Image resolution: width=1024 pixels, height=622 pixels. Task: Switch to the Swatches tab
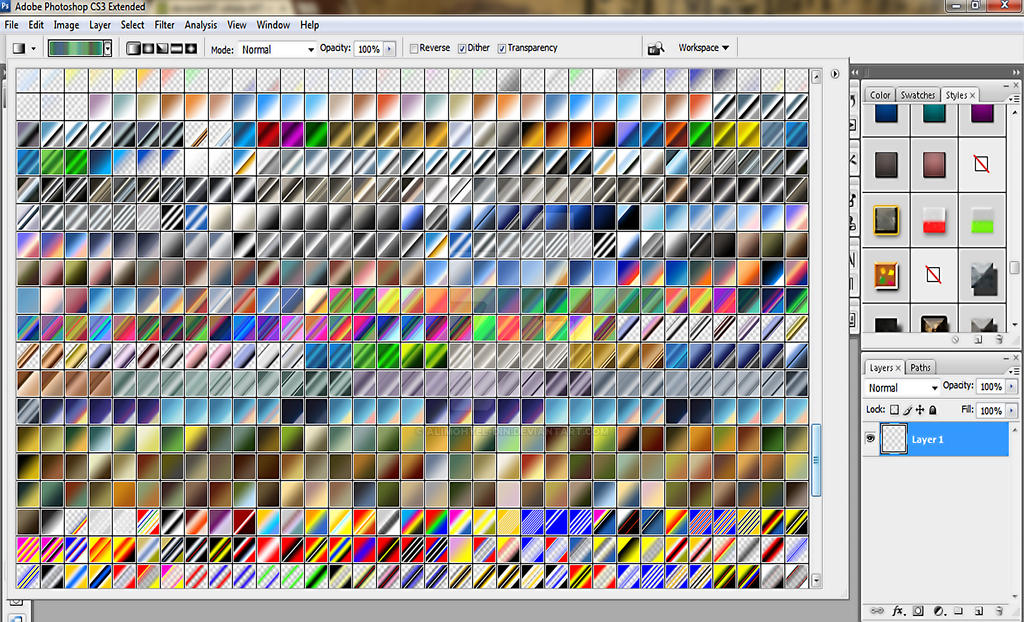pos(918,95)
